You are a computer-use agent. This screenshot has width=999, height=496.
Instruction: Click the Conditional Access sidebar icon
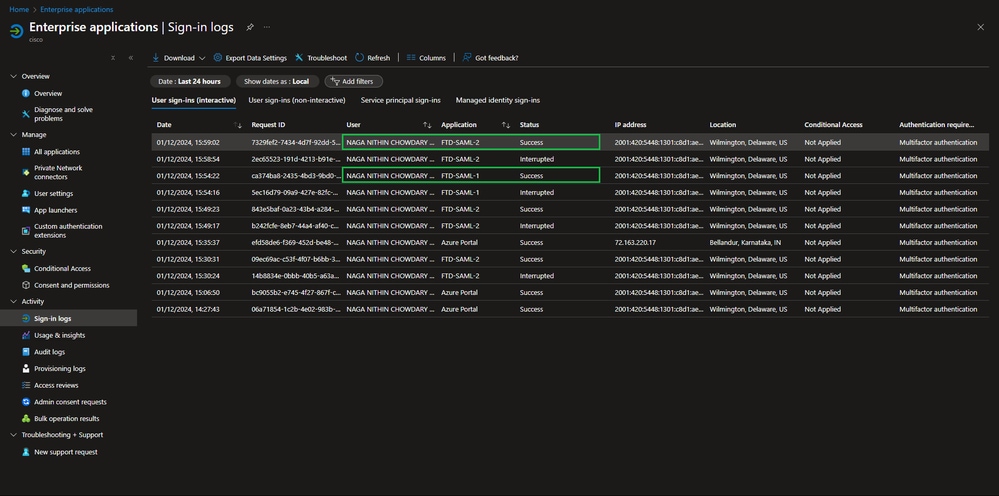(x=25, y=269)
